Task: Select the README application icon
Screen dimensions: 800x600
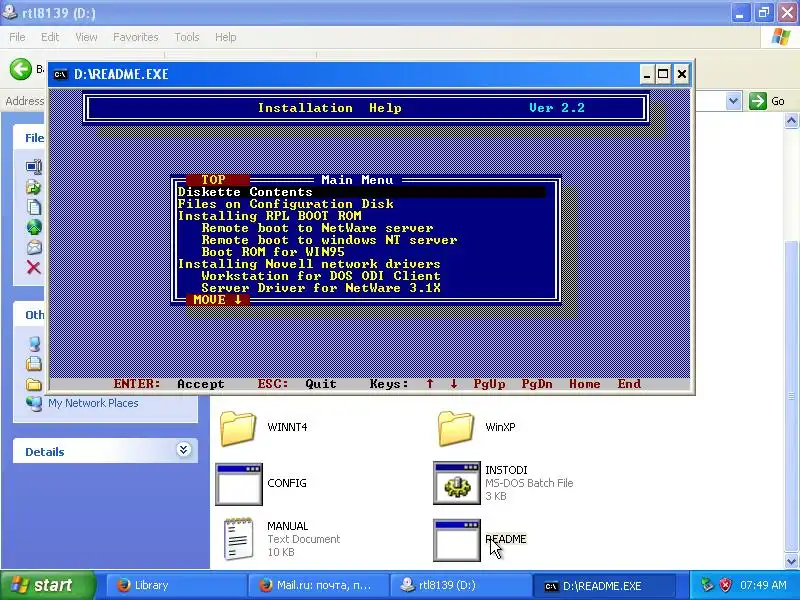Action: [x=457, y=540]
